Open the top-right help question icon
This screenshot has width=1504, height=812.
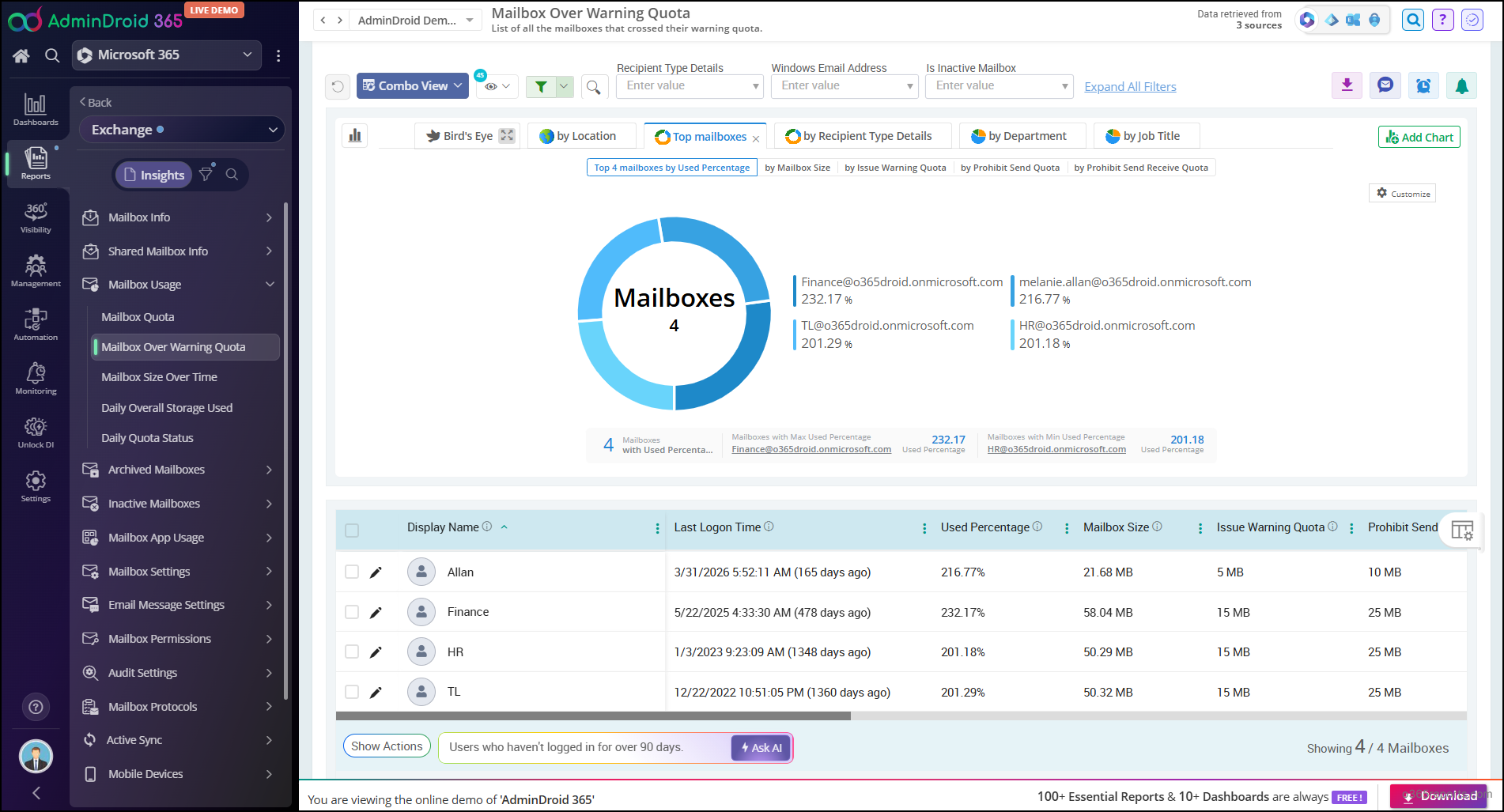pos(1443,20)
